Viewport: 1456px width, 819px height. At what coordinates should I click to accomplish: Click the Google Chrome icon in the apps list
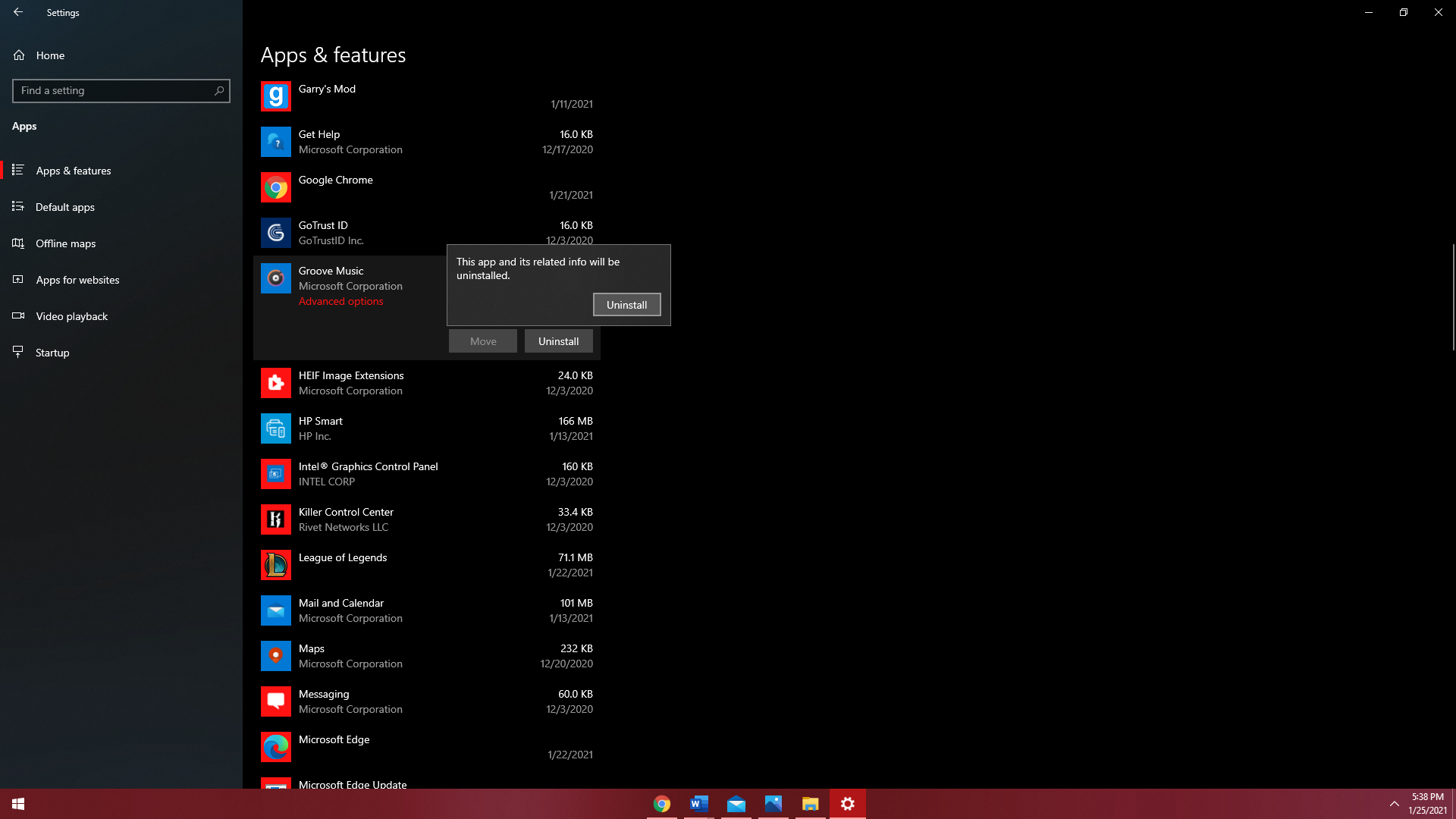(275, 187)
